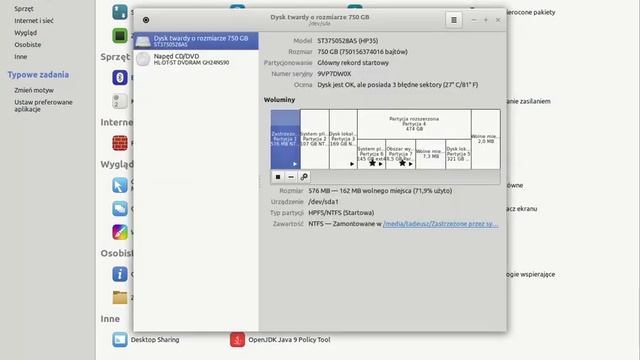Open the green chip icon above Sprzęt heading
Viewport: 640px width, 360px height.
tap(120, 36)
